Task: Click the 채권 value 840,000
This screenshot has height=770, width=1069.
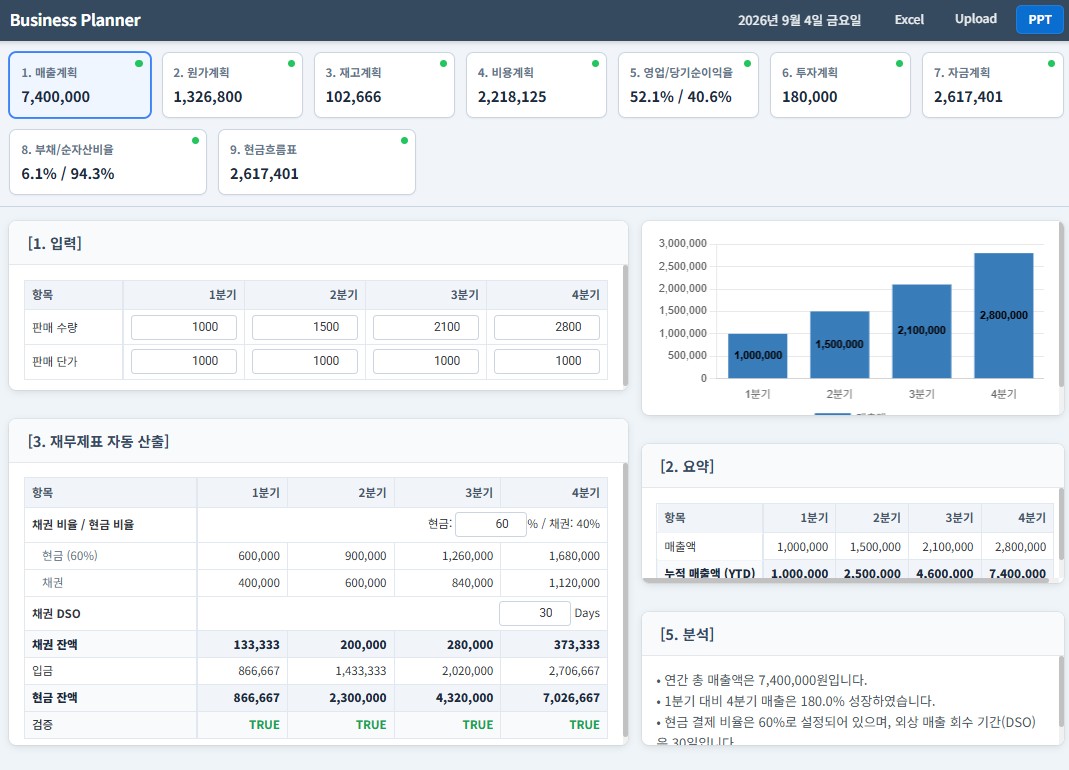Action: [472, 583]
